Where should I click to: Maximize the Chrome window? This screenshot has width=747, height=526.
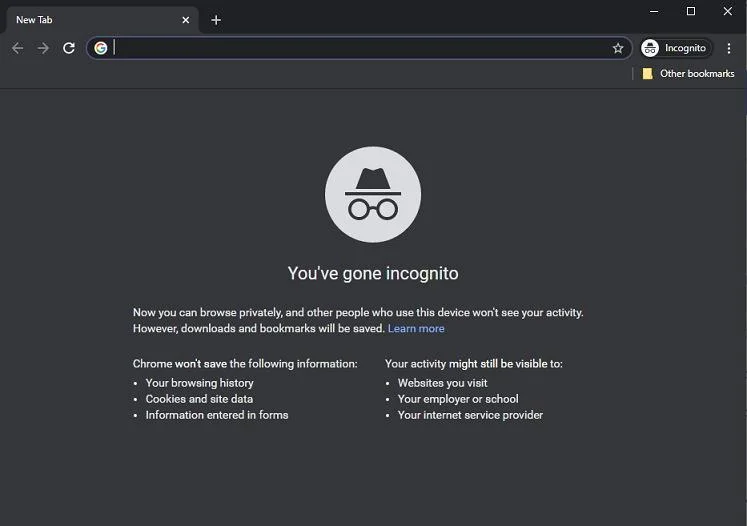click(691, 11)
